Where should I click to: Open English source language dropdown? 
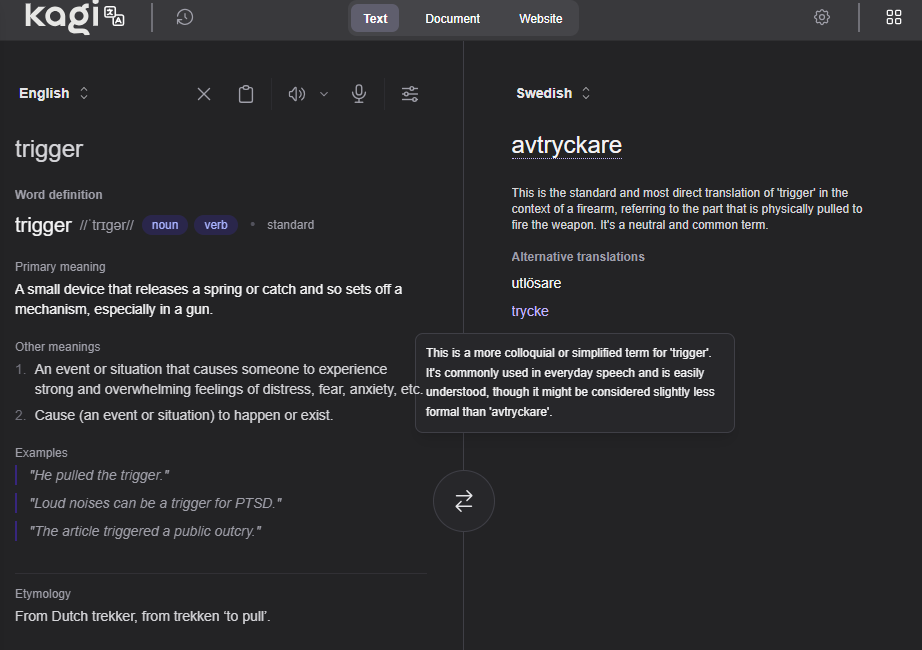[54, 93]
